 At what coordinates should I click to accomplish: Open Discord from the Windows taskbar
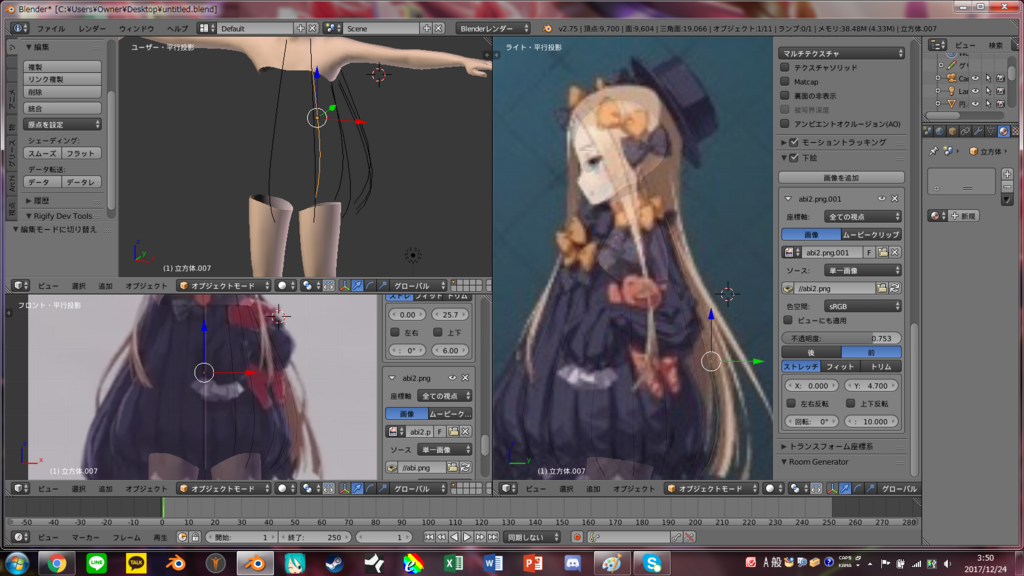573,563
